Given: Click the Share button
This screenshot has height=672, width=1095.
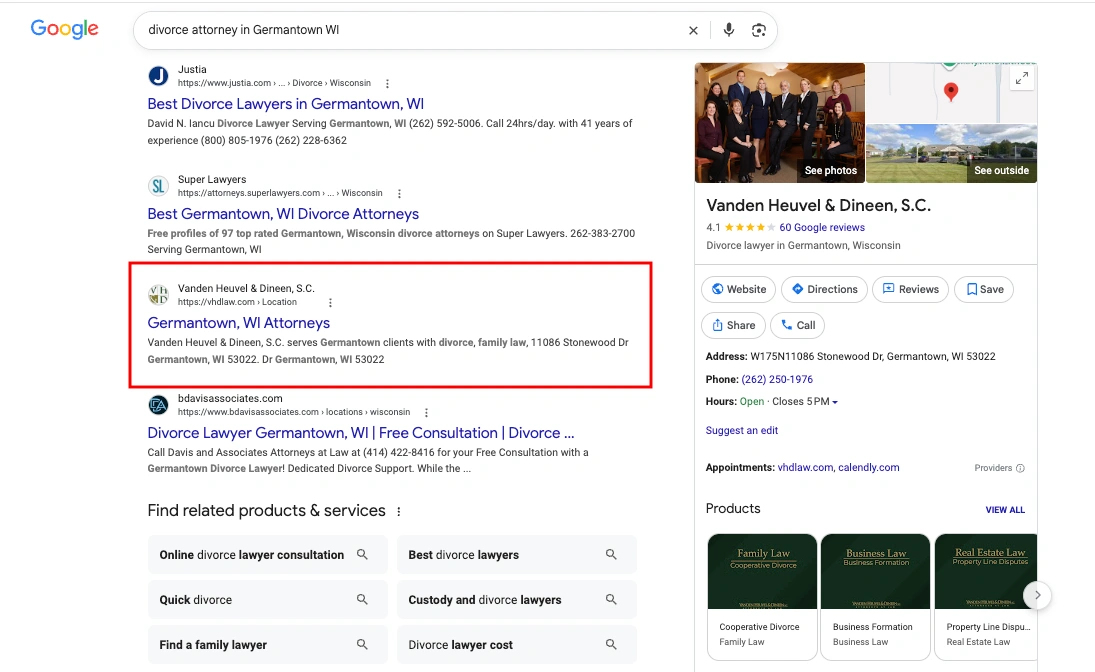Looking at the screenshot, I should coord(733,326).
